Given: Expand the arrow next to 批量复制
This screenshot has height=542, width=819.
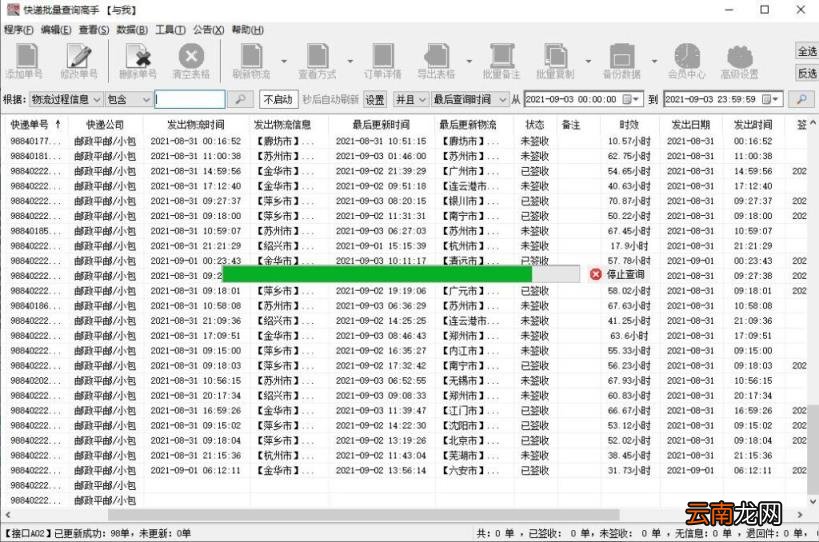Looking at the screenshot, I should coord(588,61).
